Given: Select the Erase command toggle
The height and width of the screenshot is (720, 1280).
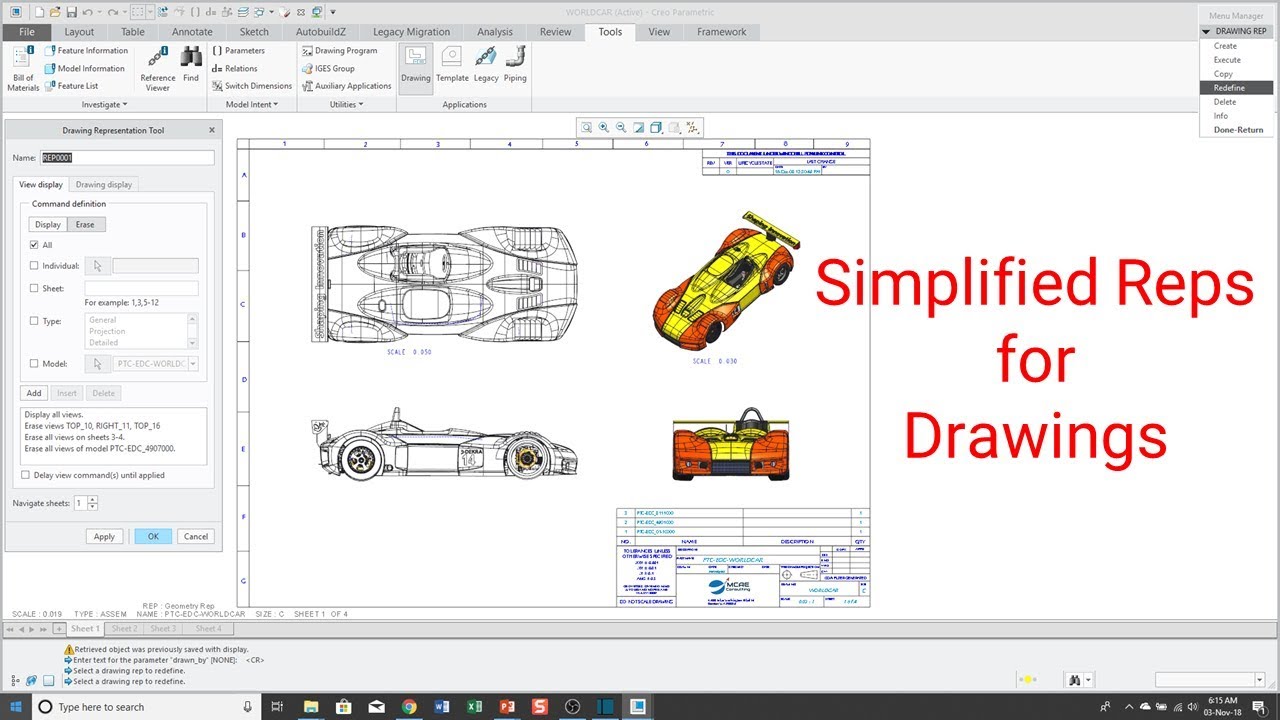Looking at the screenshot, I should point(85,225).
